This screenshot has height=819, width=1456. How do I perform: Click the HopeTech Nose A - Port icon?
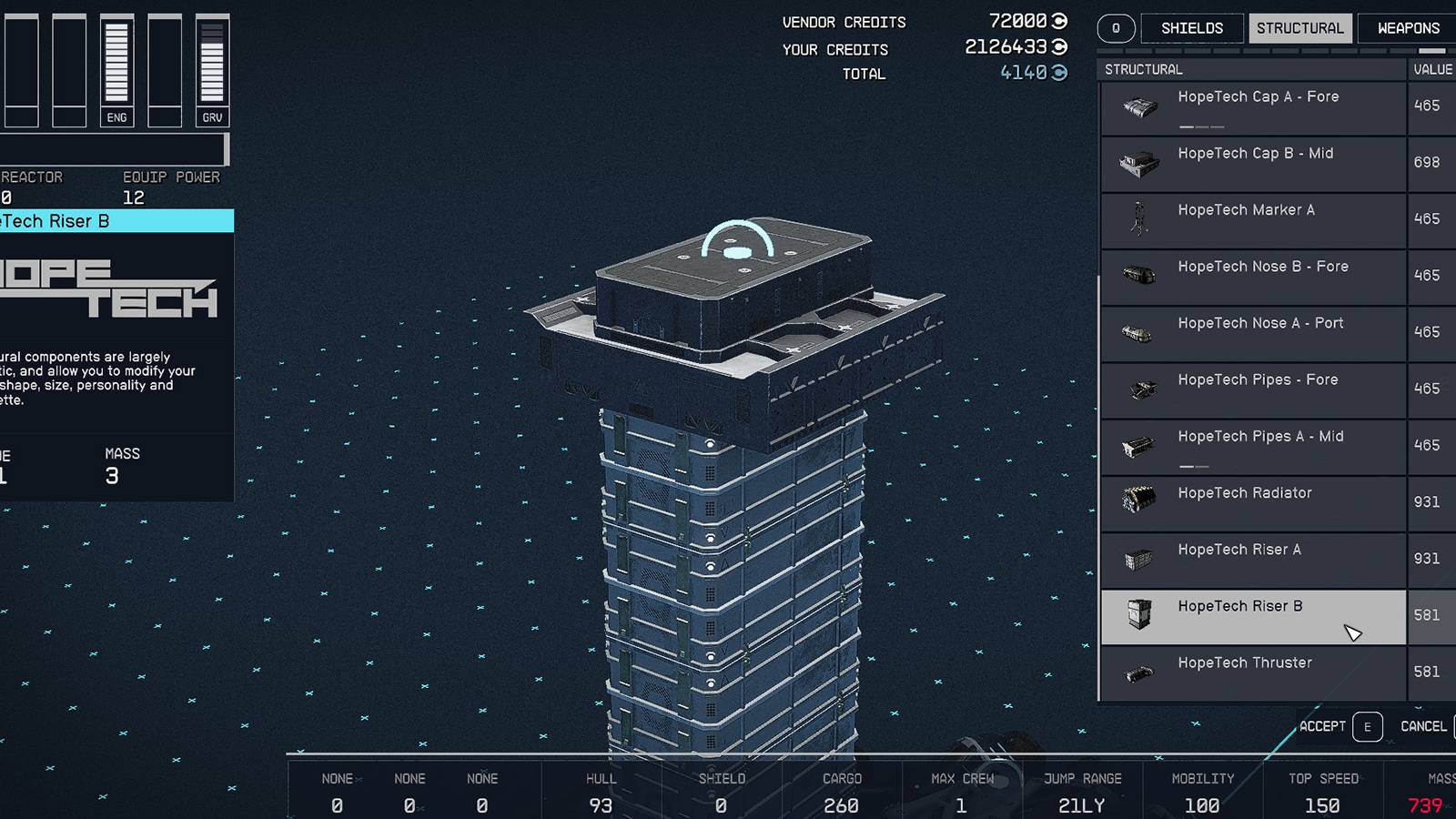click(x=1137, y=333)
